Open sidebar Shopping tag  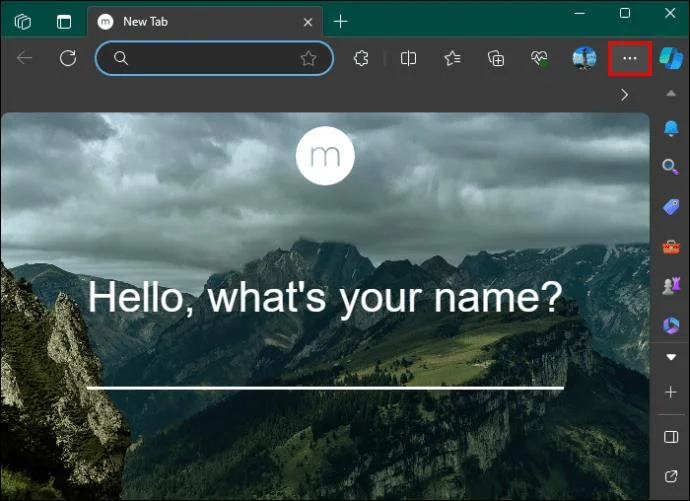pyautogui.click(x=671, y=206)
